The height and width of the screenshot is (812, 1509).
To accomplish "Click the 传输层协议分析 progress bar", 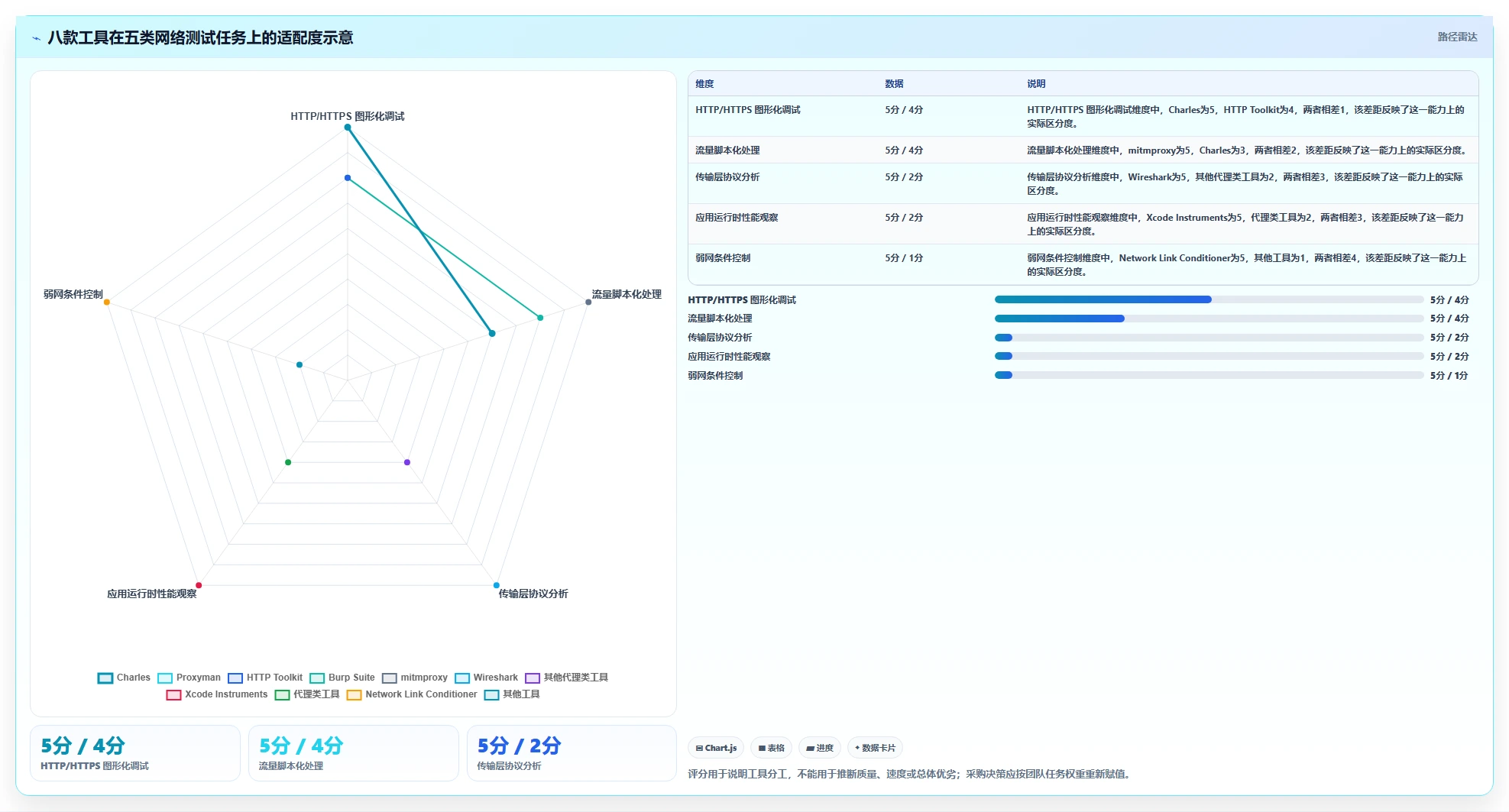I will click(1209, 338).
